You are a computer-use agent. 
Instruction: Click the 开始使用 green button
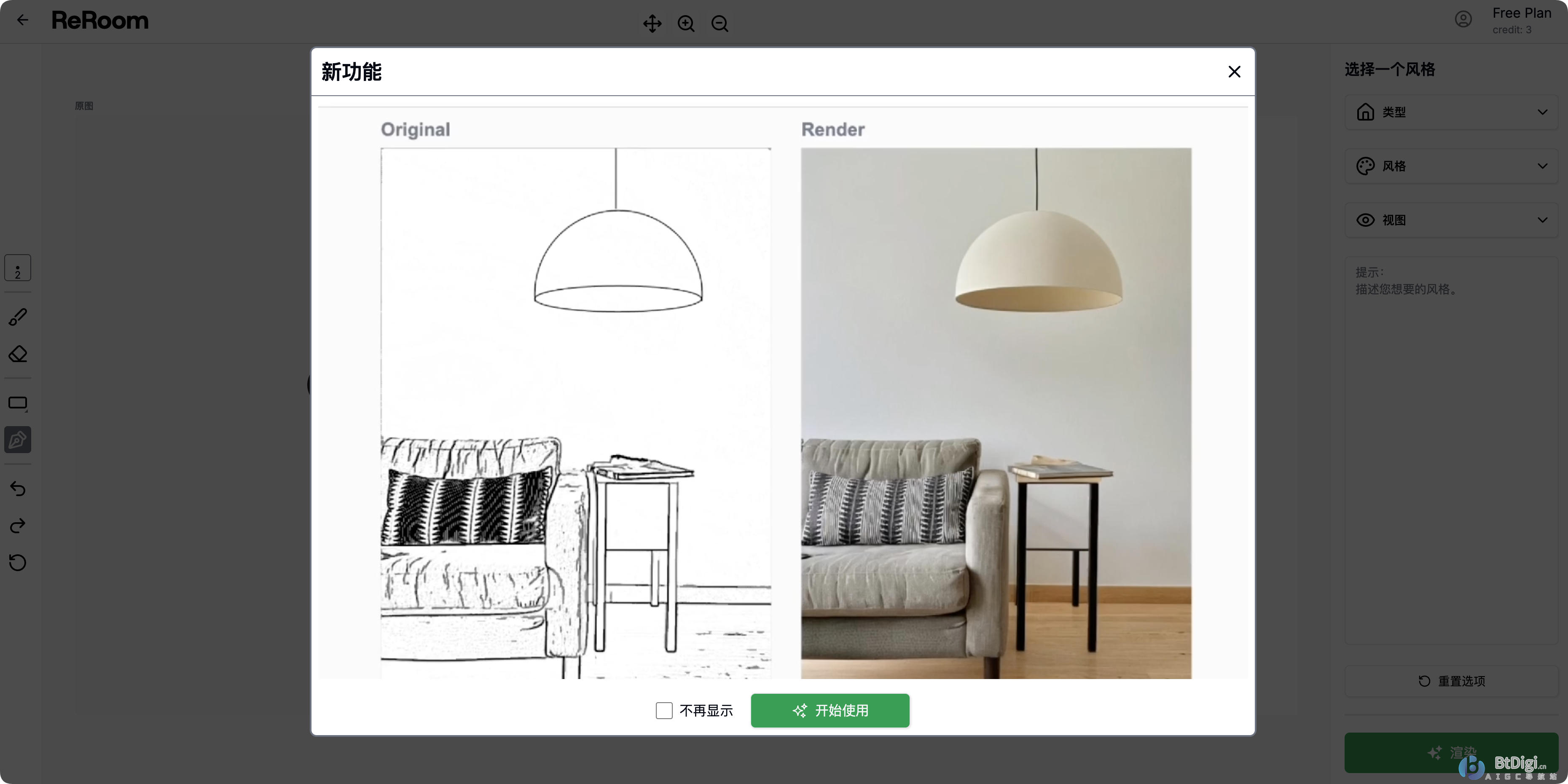pyautogui.click(x=830, y=710)
